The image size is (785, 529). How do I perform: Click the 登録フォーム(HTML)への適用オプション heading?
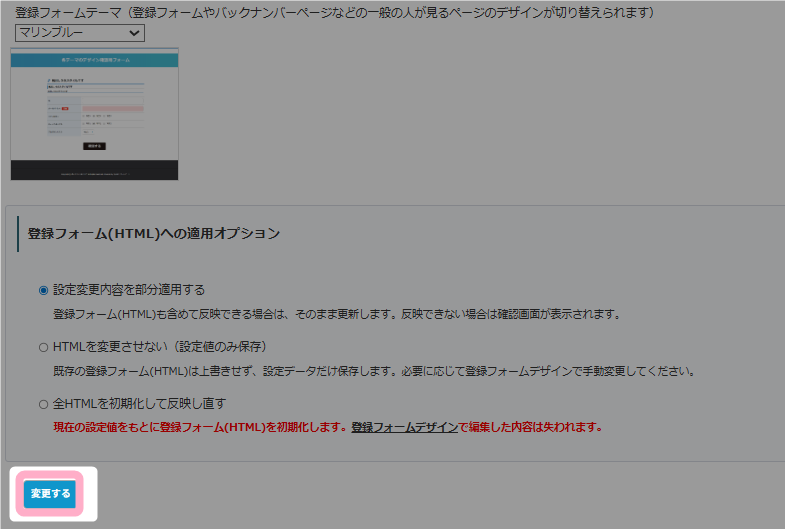click(x=153, y=233)
